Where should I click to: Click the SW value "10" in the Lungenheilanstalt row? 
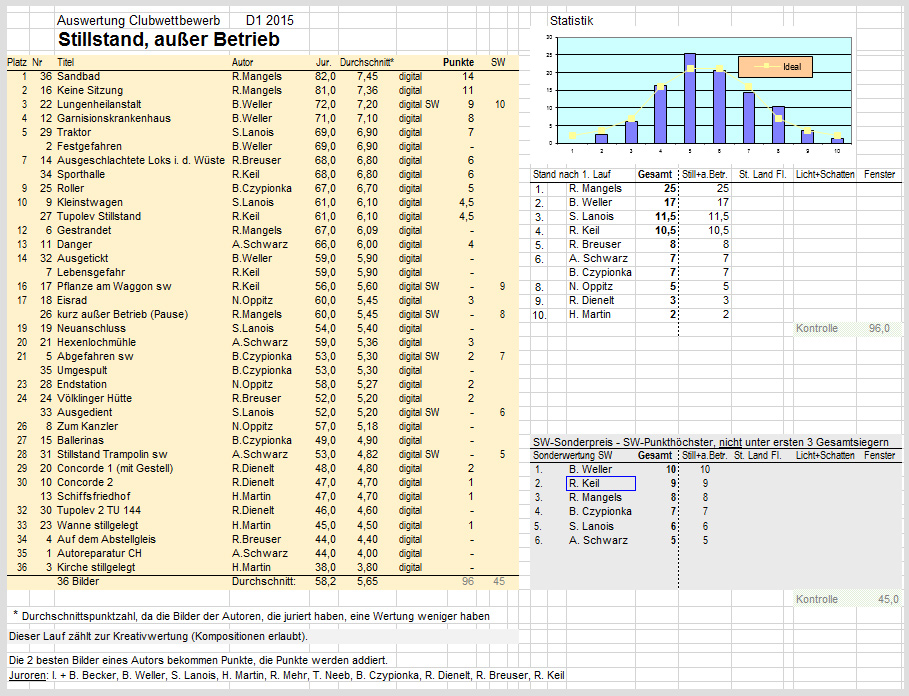pyautogui.click(x=500, y=104)
